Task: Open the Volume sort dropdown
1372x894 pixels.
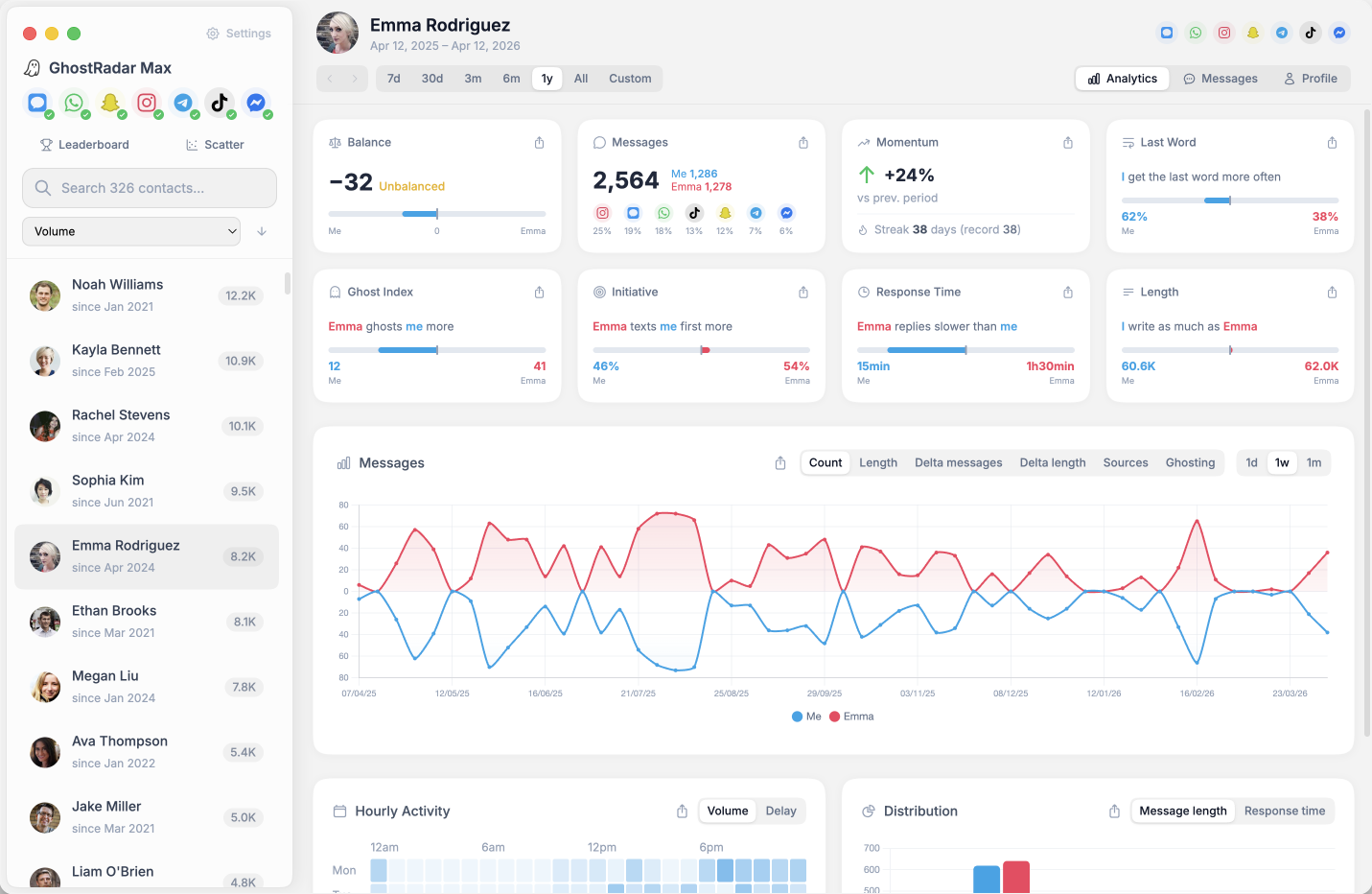Action: point(131,231)
